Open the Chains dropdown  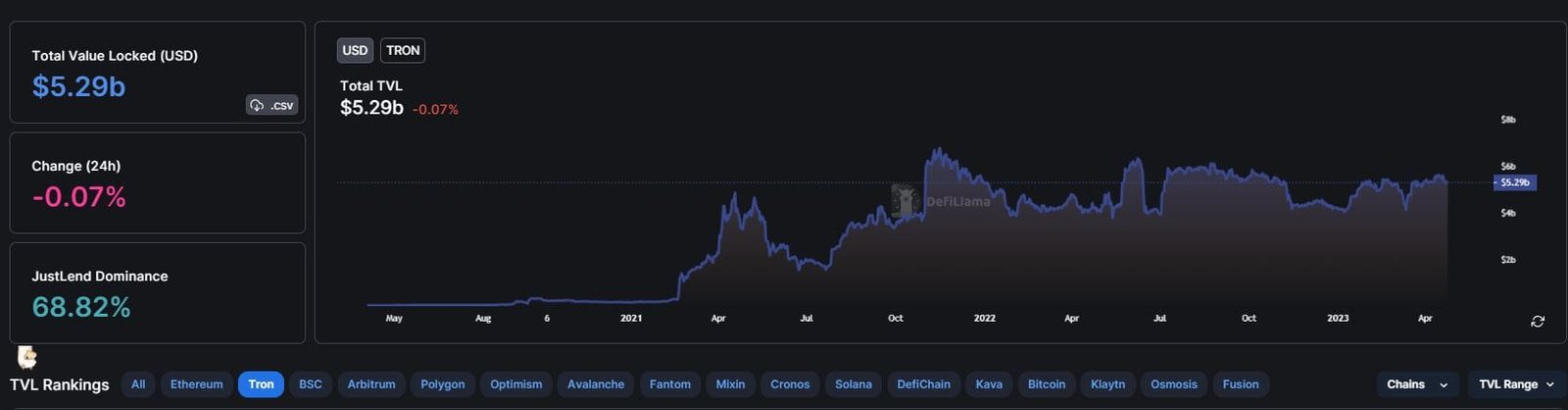click(x=1418, y=384)
